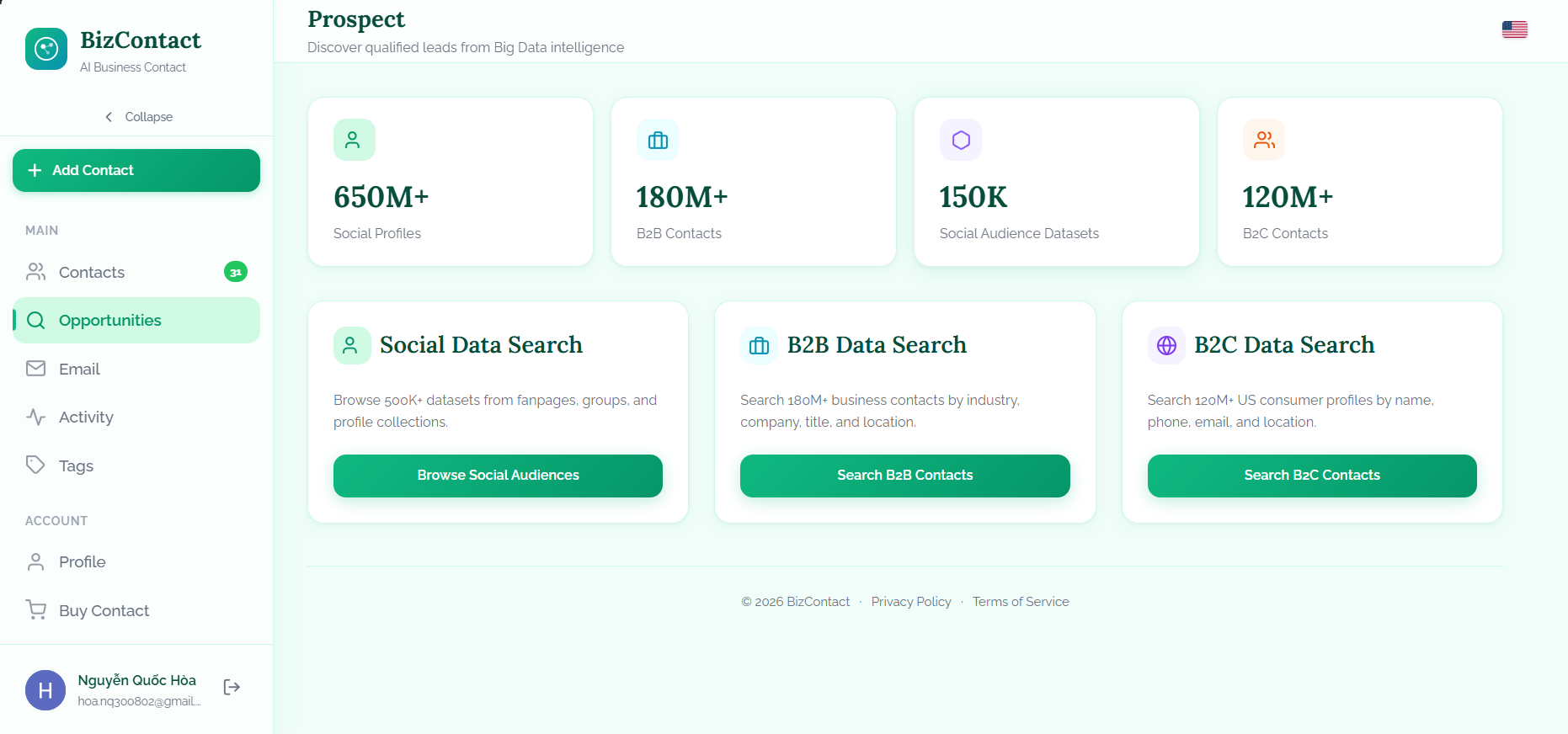Click the Email envelope icon

coord(35,369)
